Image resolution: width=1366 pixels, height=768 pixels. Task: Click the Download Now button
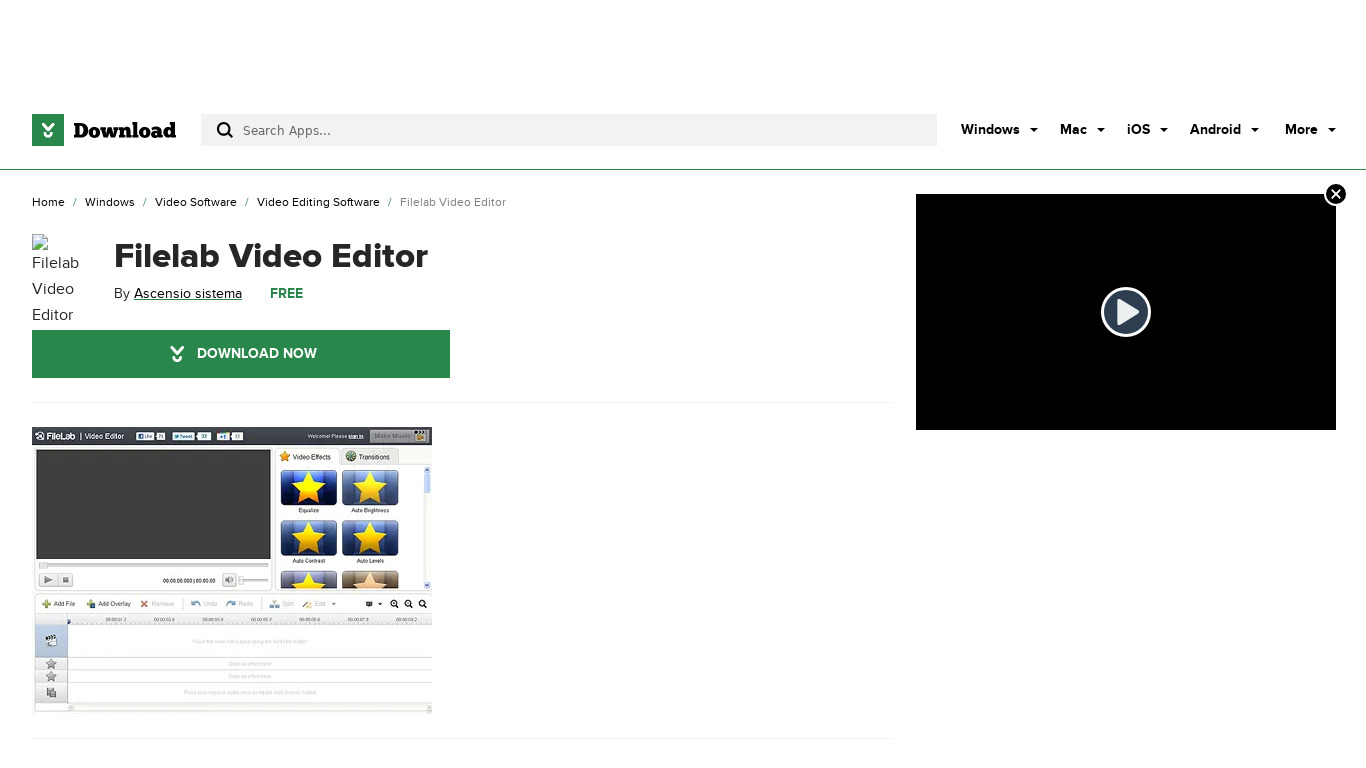tap(241, 354)
